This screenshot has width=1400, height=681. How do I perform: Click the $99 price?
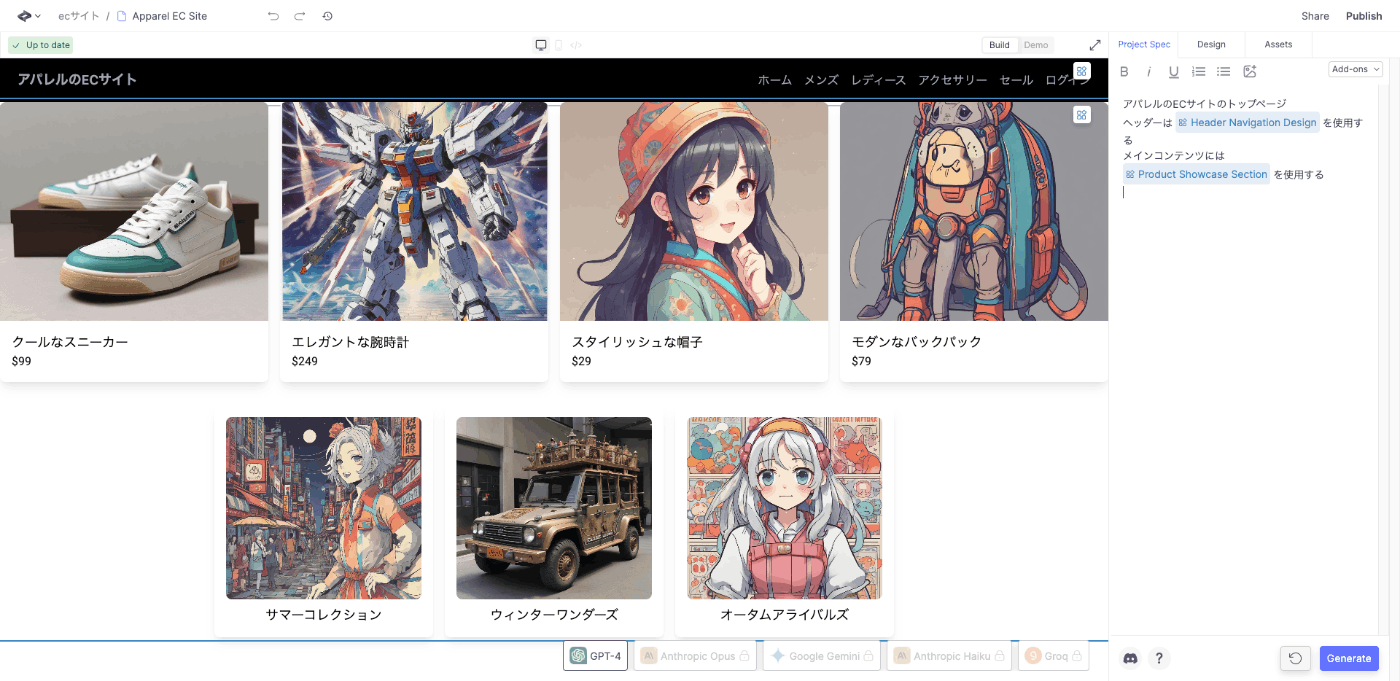[22, 361]
